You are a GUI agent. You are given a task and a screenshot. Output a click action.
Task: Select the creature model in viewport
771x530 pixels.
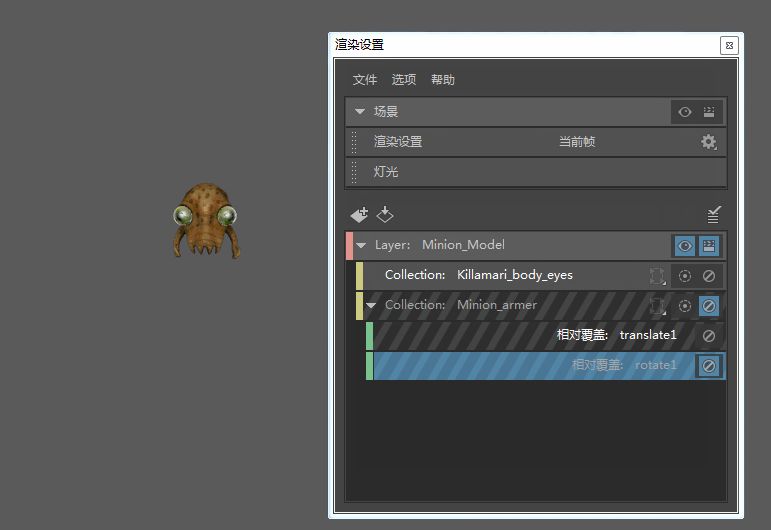coord(206,220)
